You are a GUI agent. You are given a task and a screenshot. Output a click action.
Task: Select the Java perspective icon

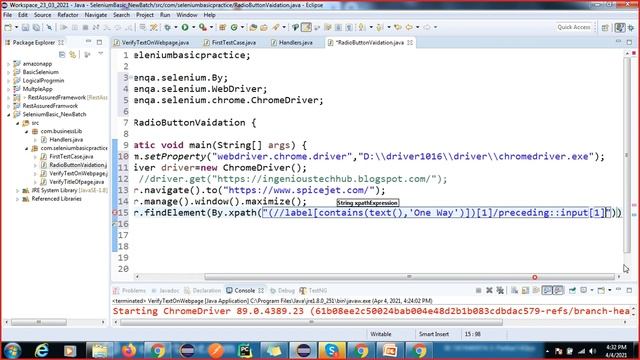coord(620,27)
